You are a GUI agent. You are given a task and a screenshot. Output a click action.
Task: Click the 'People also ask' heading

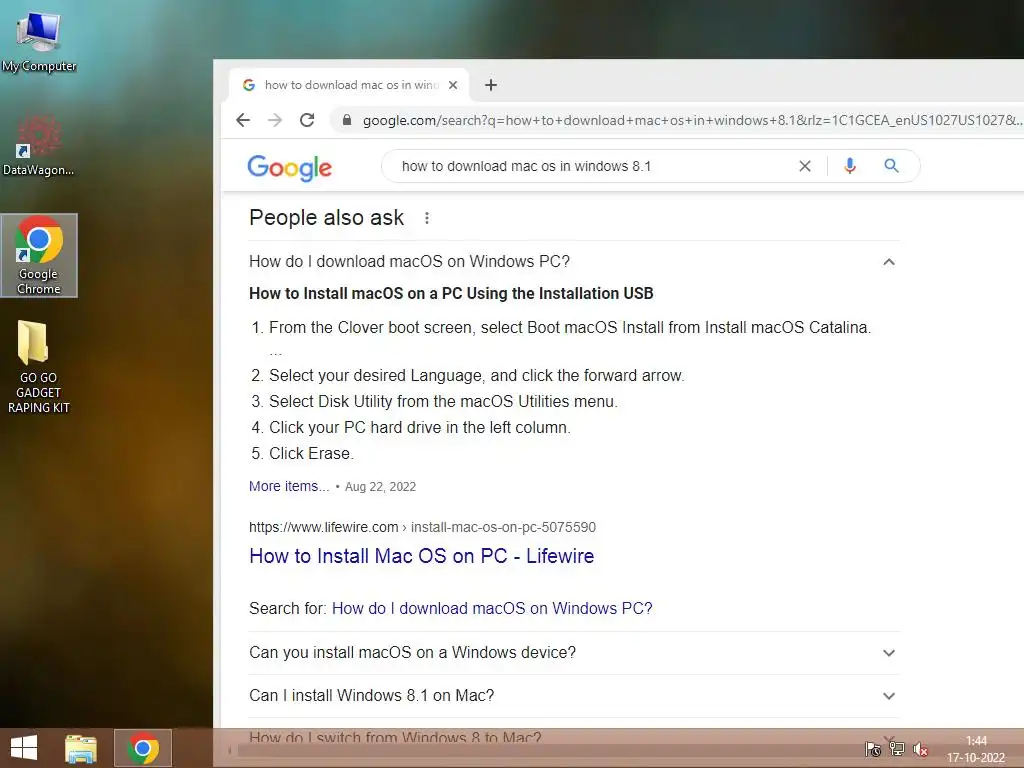327,217
